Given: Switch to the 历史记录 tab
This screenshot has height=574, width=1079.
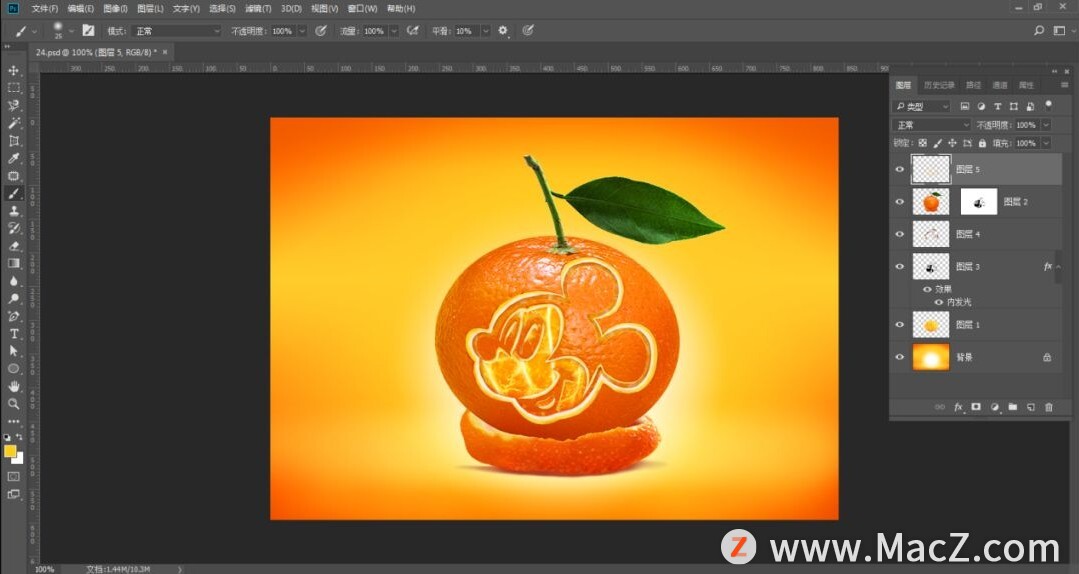Looking at the screenshot, I should [939, 85].
